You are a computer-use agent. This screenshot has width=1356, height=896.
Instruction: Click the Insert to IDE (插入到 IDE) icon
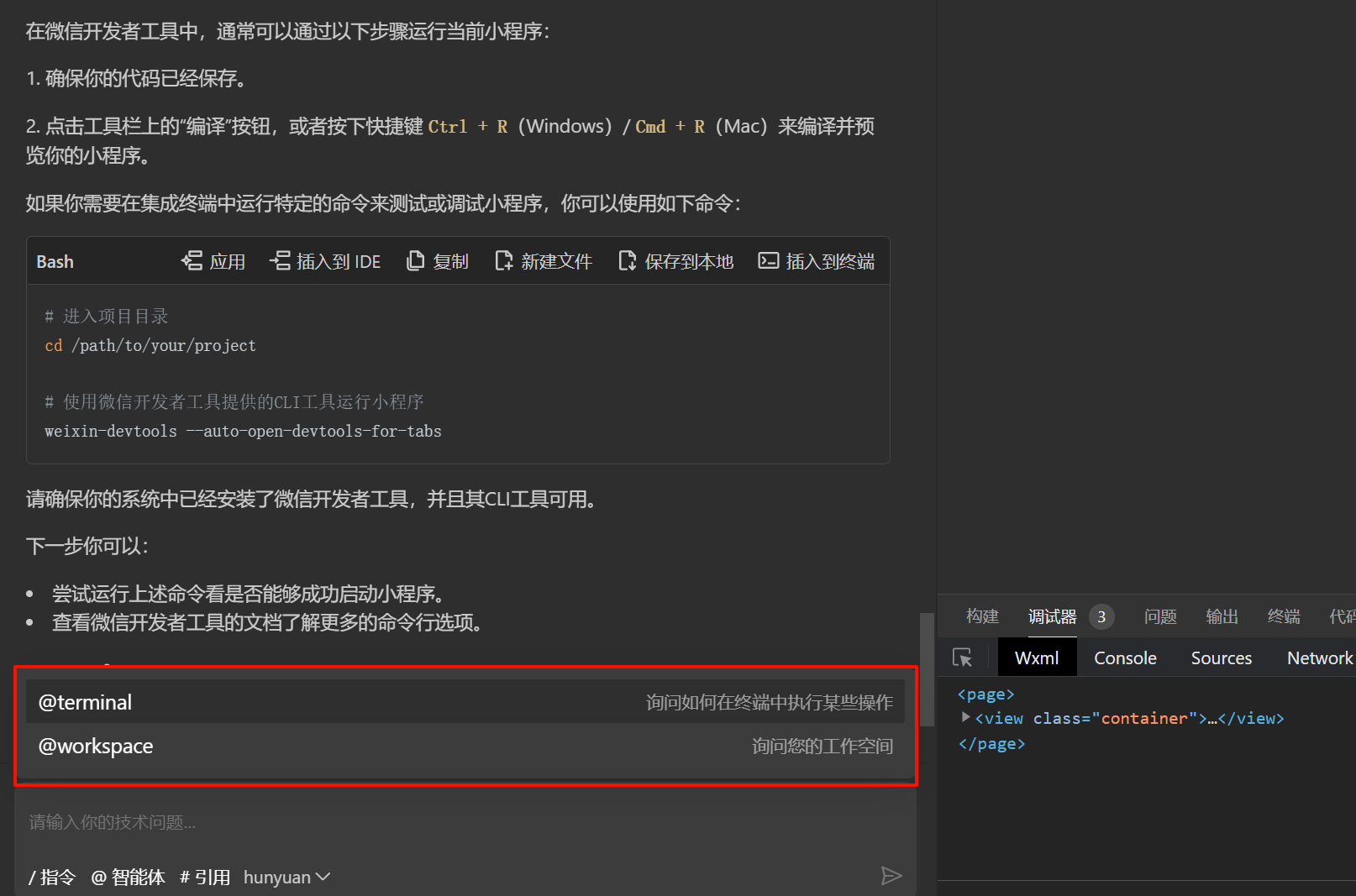pos(280,261)
